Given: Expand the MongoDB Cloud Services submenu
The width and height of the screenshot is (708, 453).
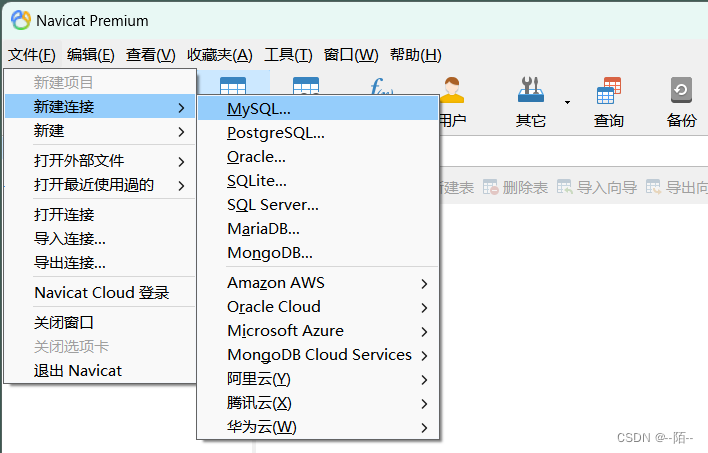Looking at the screenshot, I should [318, 355].
